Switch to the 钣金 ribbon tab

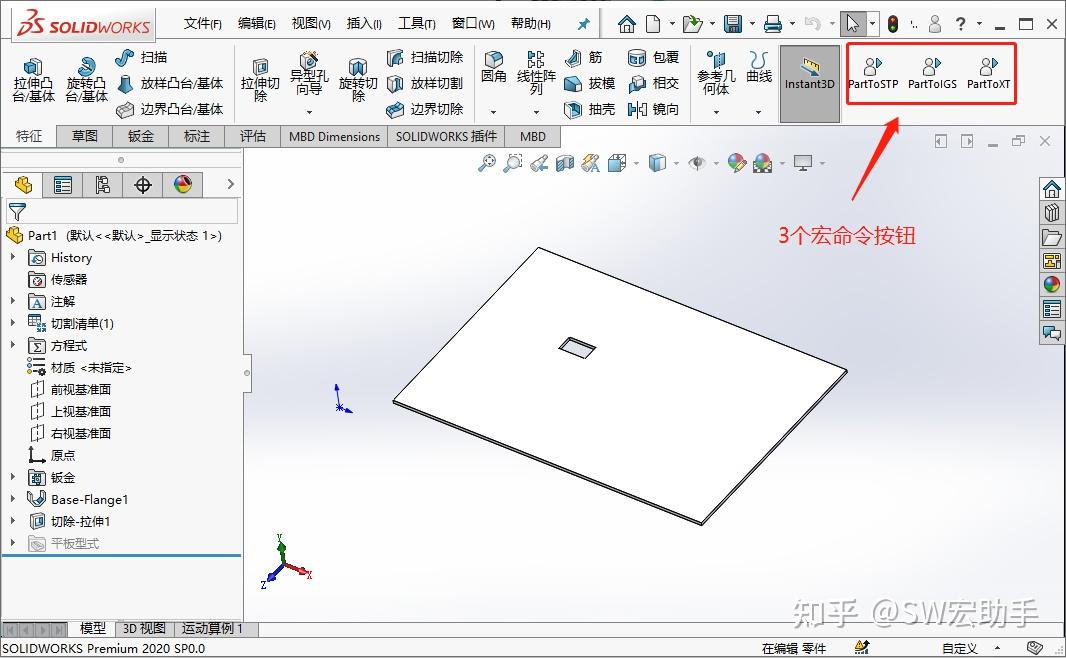[x=140, y=136]
